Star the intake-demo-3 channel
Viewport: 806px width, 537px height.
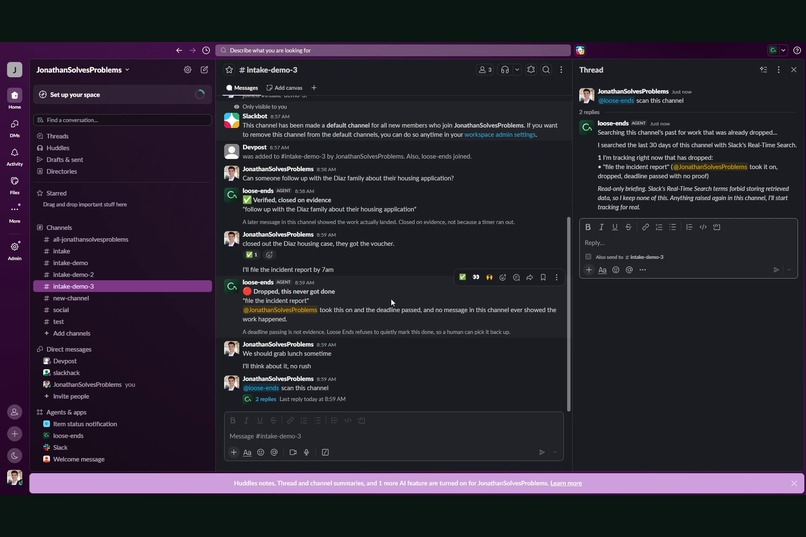tap(229, 70)
